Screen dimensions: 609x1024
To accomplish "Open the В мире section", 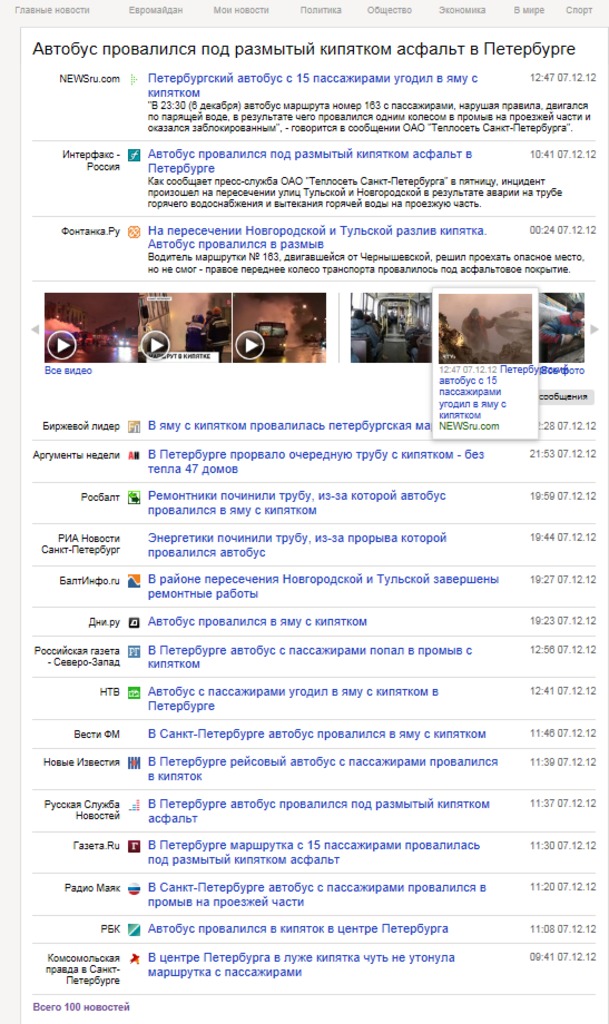I will pos(529,10).
